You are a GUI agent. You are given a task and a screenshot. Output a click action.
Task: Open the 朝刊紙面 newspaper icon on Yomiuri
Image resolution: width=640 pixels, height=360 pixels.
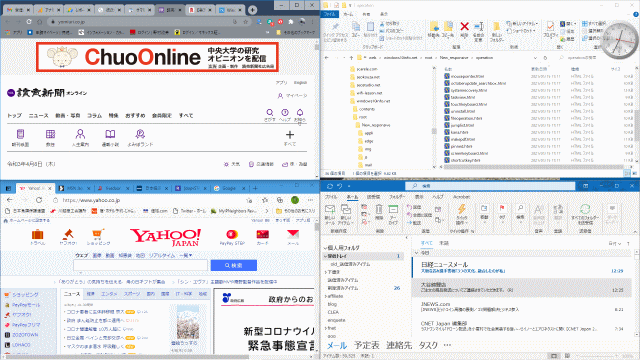point(20,134)
